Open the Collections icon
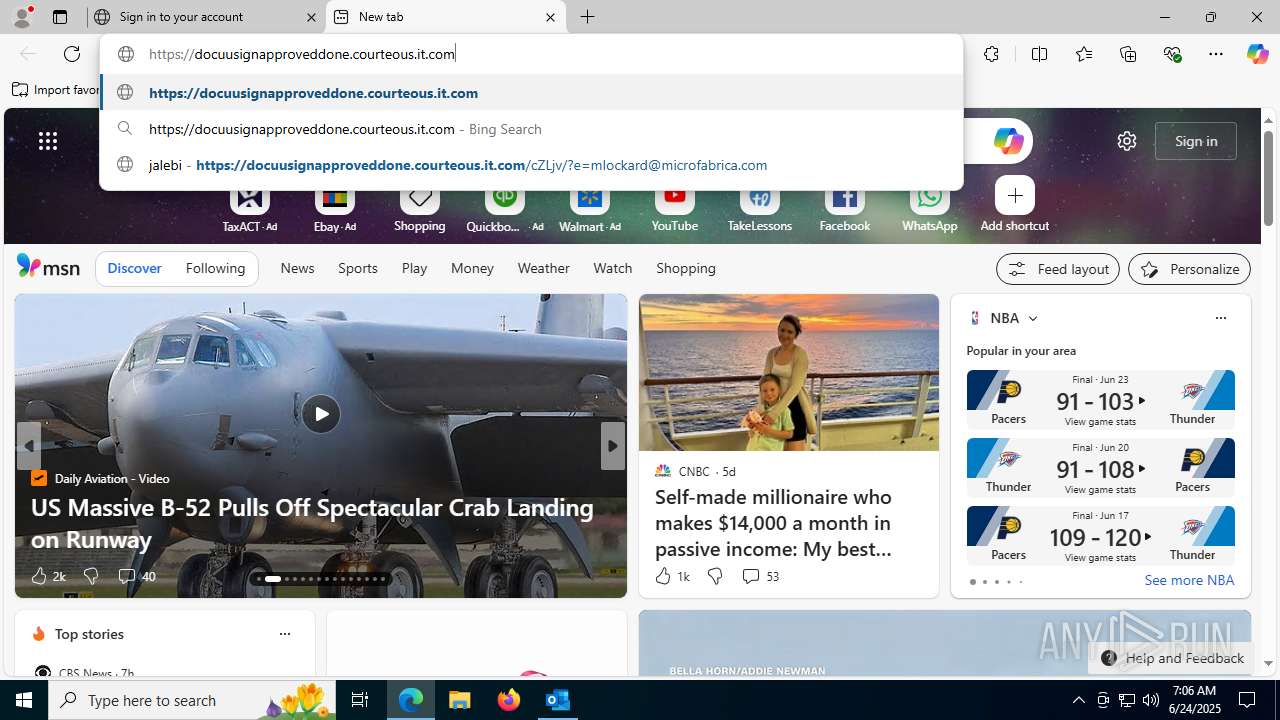Image resolution: width=1280 pixels, height=720 pixels. click(x=1128, y=54)
